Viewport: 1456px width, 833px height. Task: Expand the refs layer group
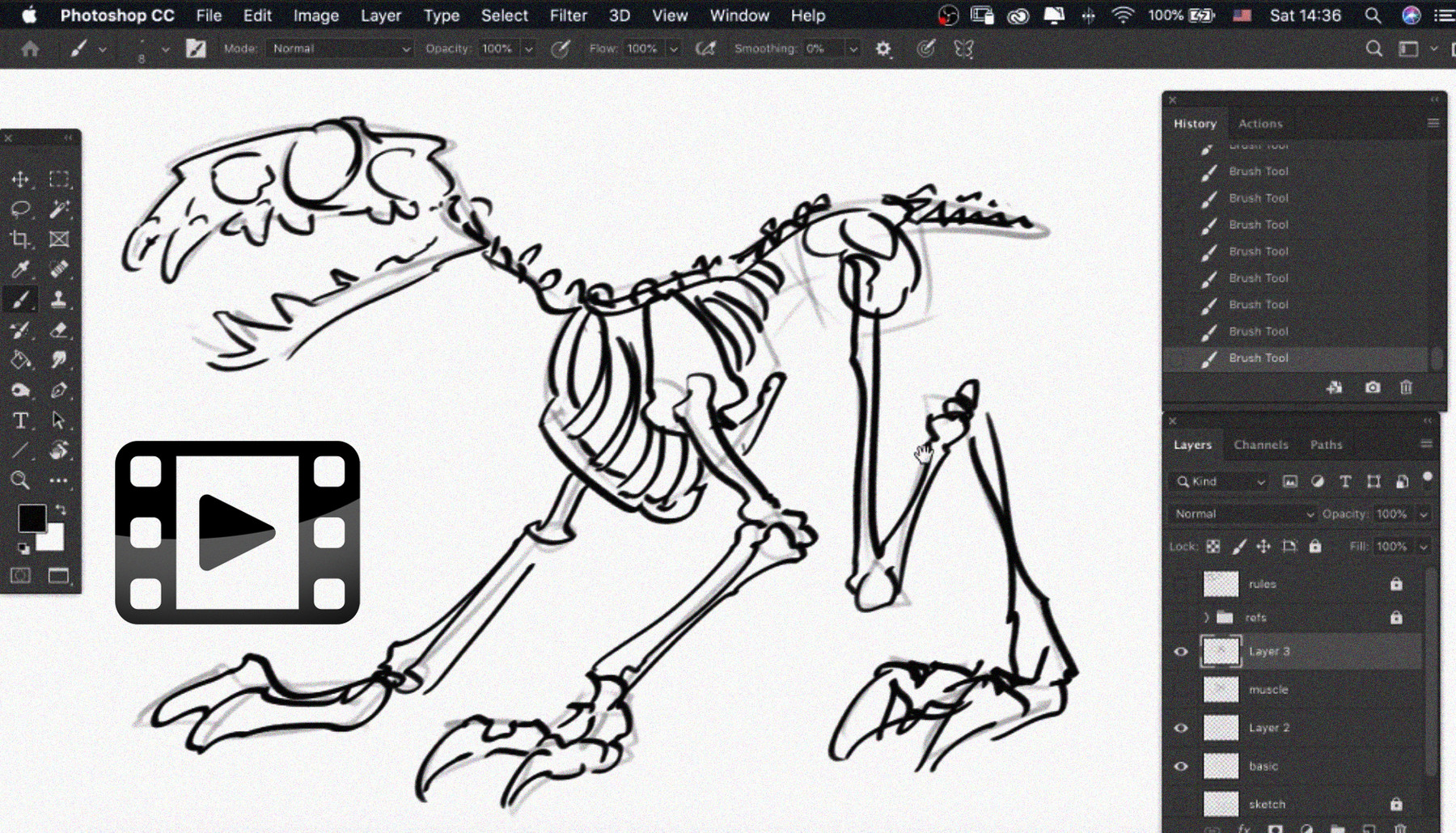(x=1206, y=617)
